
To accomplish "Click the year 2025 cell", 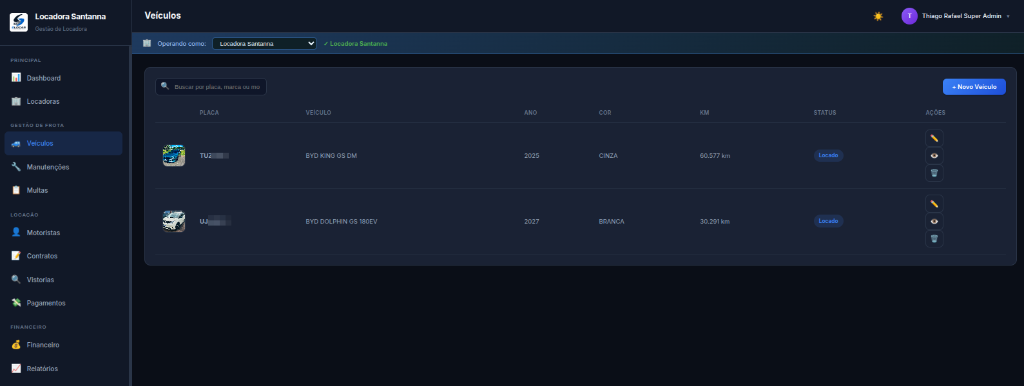I will point(532,156).
